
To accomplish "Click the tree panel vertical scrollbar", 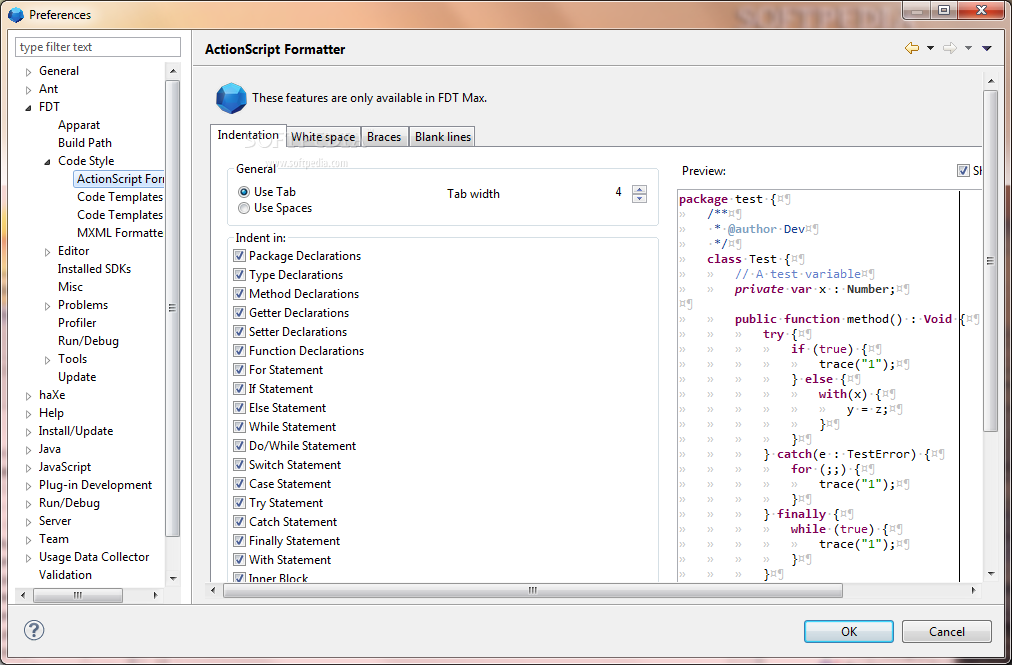I will coord(172,308).
